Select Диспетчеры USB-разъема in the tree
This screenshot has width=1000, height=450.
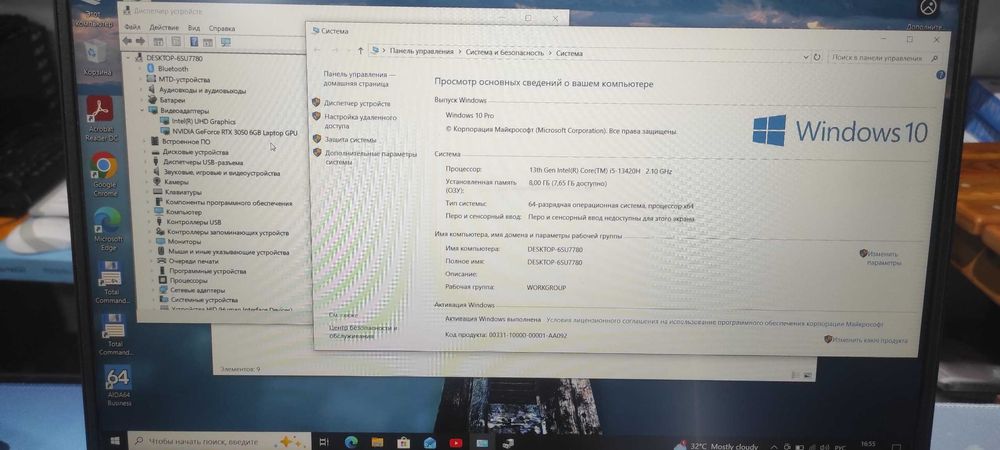(x=203, y=163)
